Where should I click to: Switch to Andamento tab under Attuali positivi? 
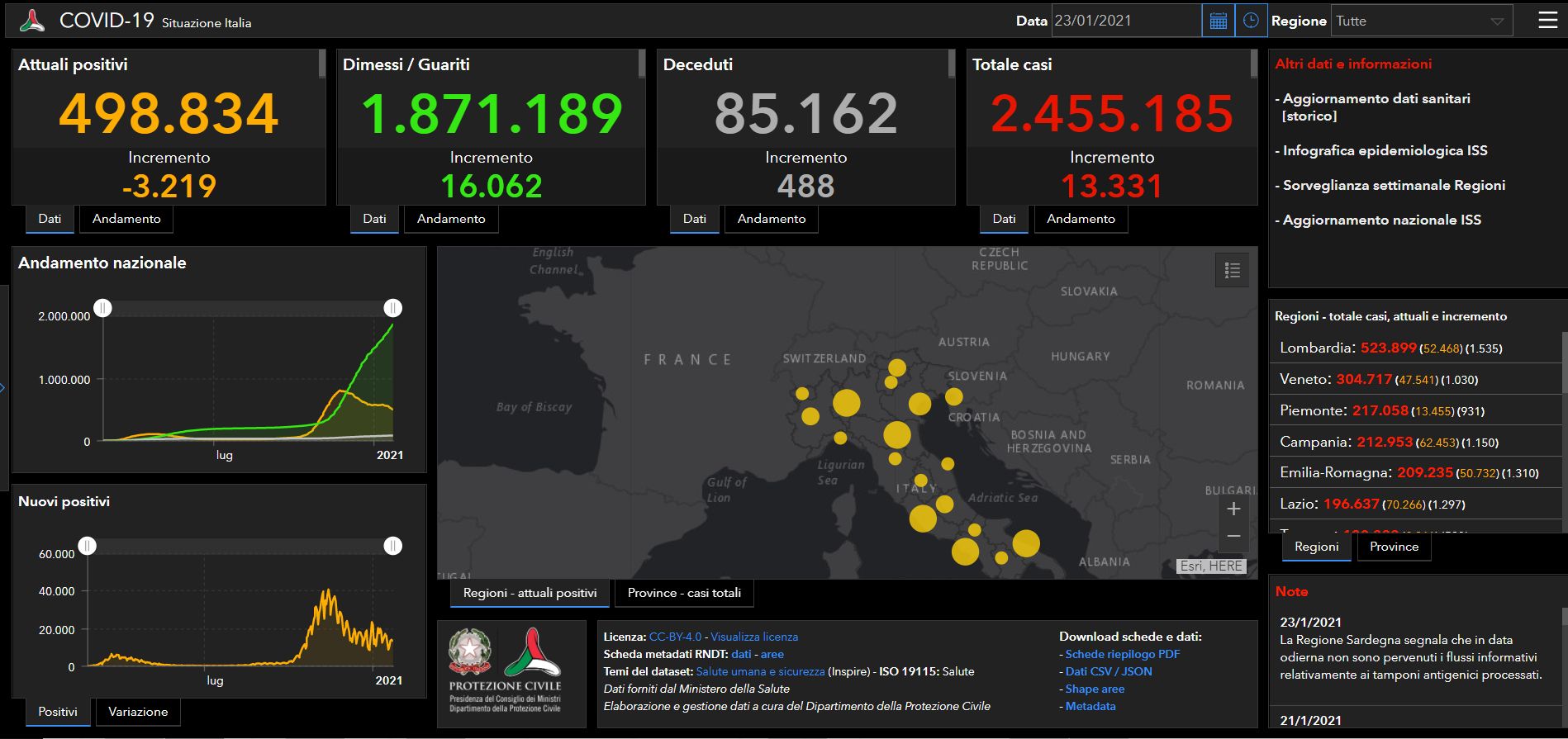pyautogui.click(x=126, y=219)
